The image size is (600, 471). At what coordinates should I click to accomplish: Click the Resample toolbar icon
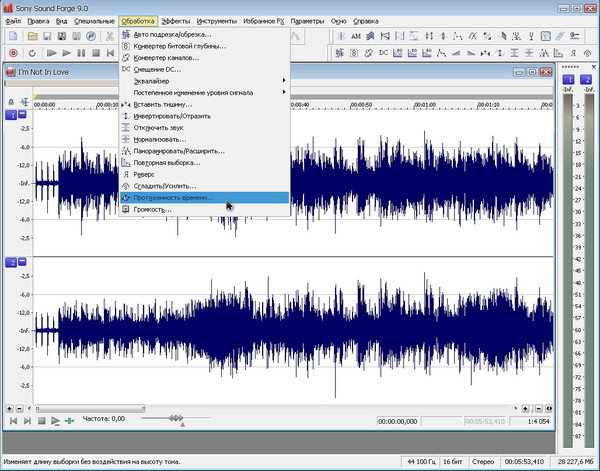558,53
